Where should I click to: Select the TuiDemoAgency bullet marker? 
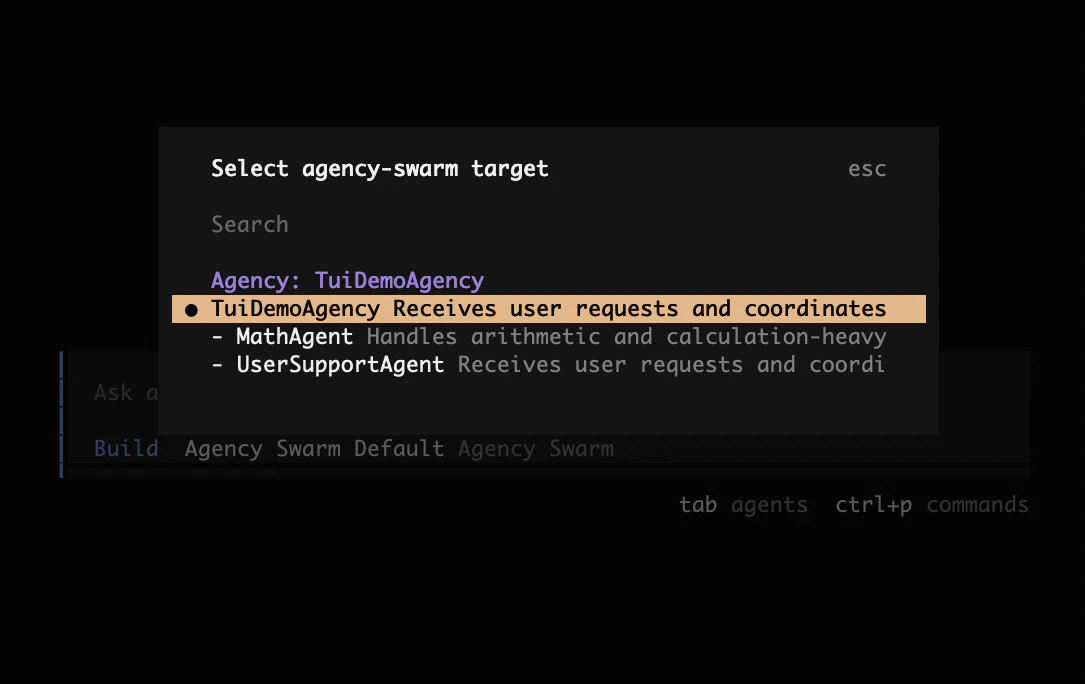pos(191,309)
